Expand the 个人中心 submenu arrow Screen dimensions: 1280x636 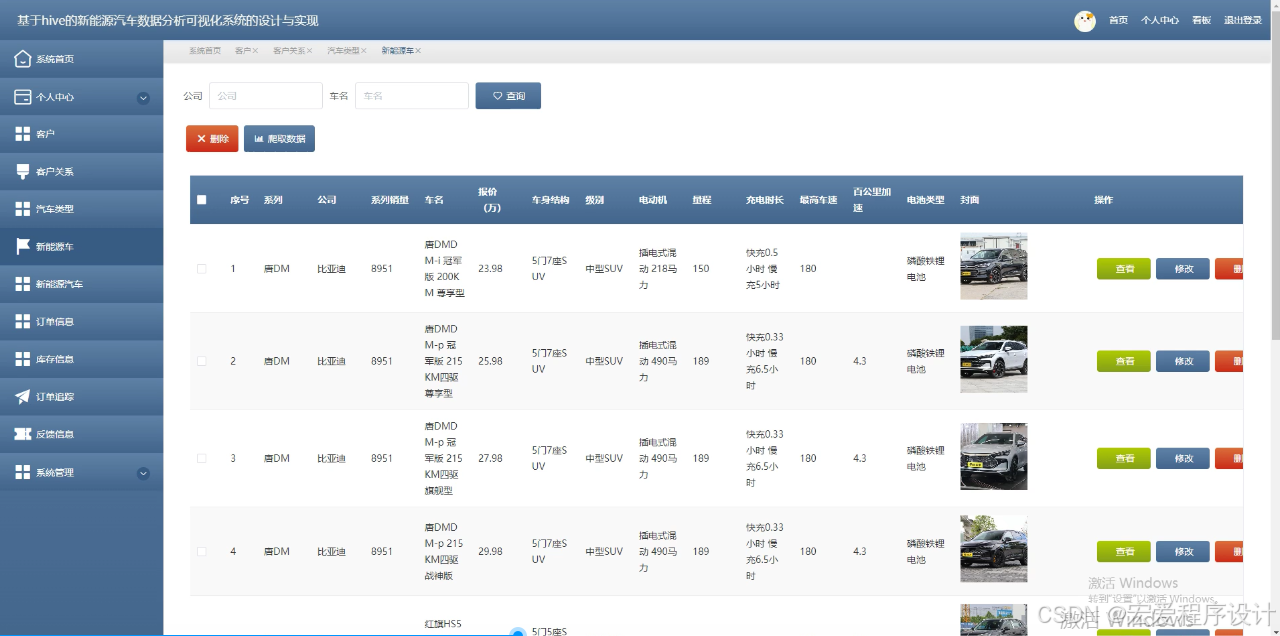coord(143,98)
